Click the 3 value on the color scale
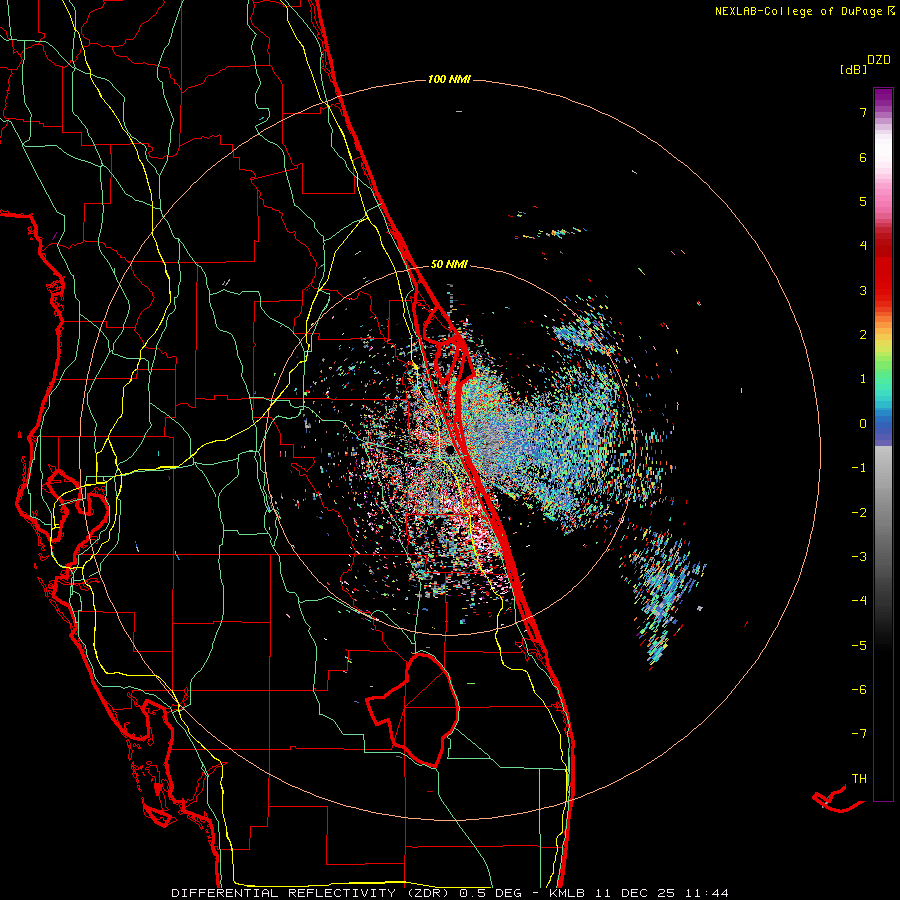Image resolution: width=900 pixels, height=900 pixels. [863, 290]
